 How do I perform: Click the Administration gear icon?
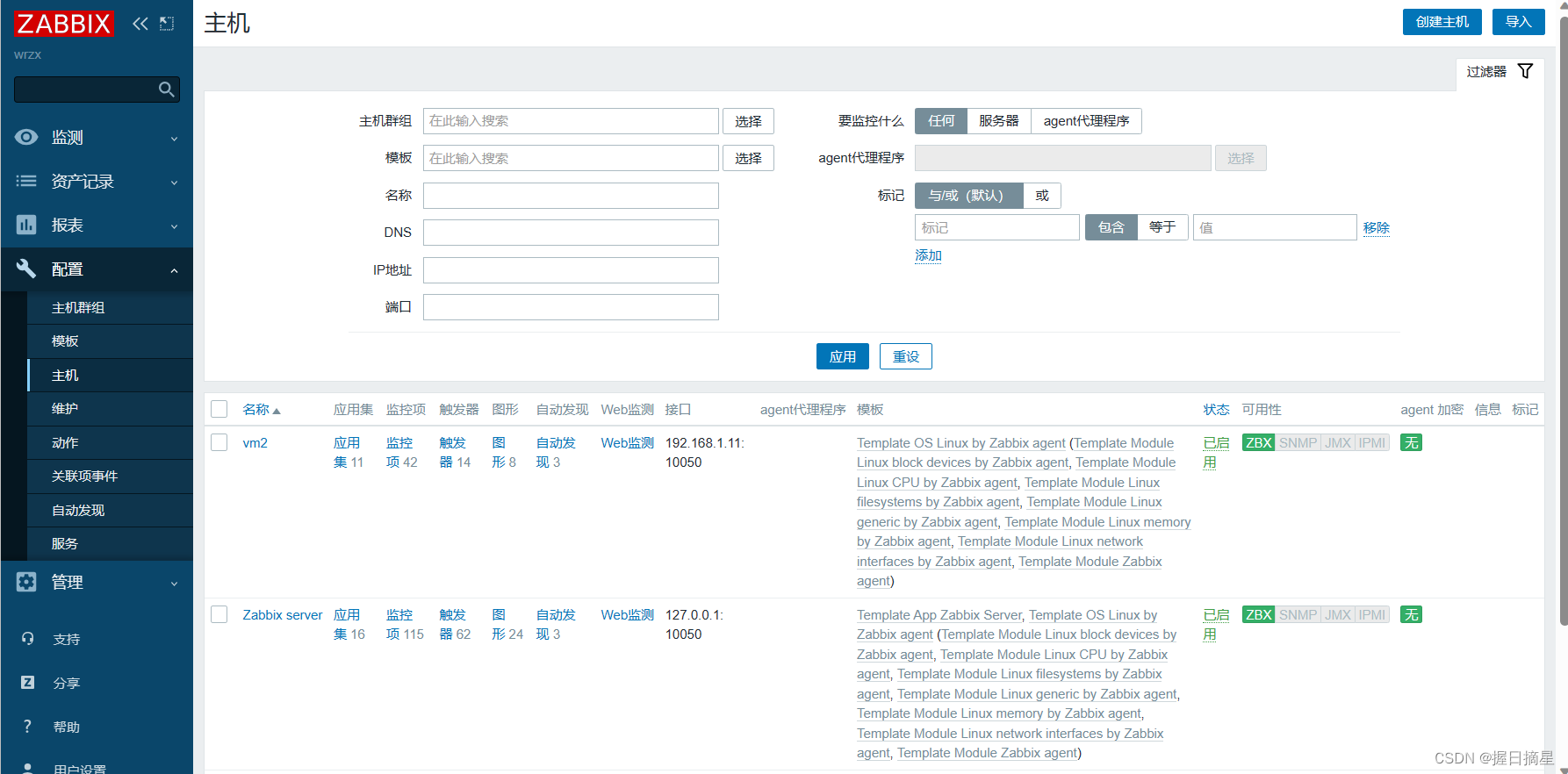26,582
